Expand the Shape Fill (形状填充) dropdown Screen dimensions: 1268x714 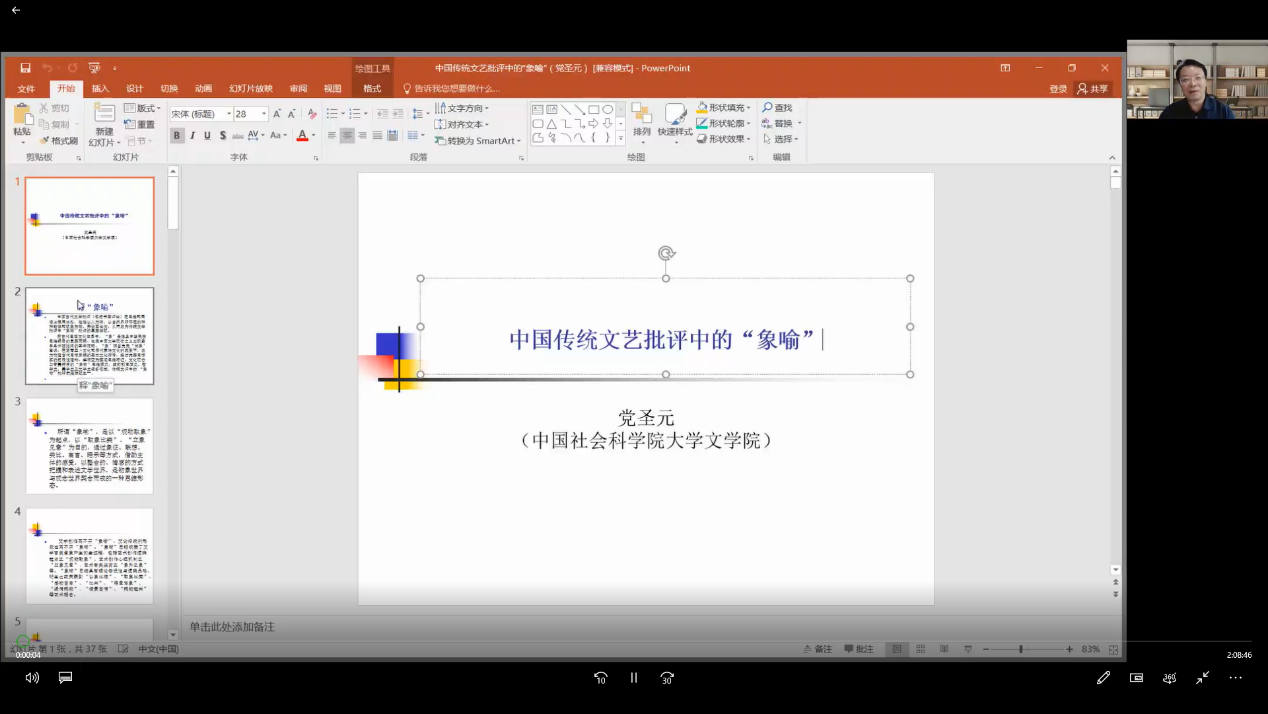[x=751, y=108]
